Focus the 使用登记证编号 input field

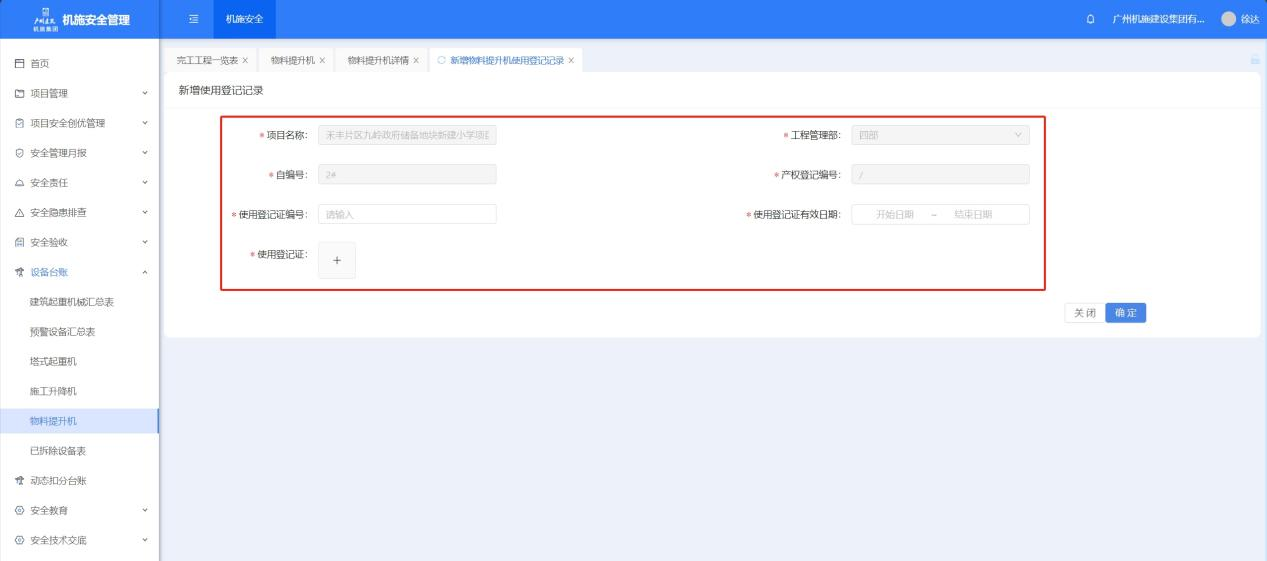pyautogui.click(x=406, y=214)
